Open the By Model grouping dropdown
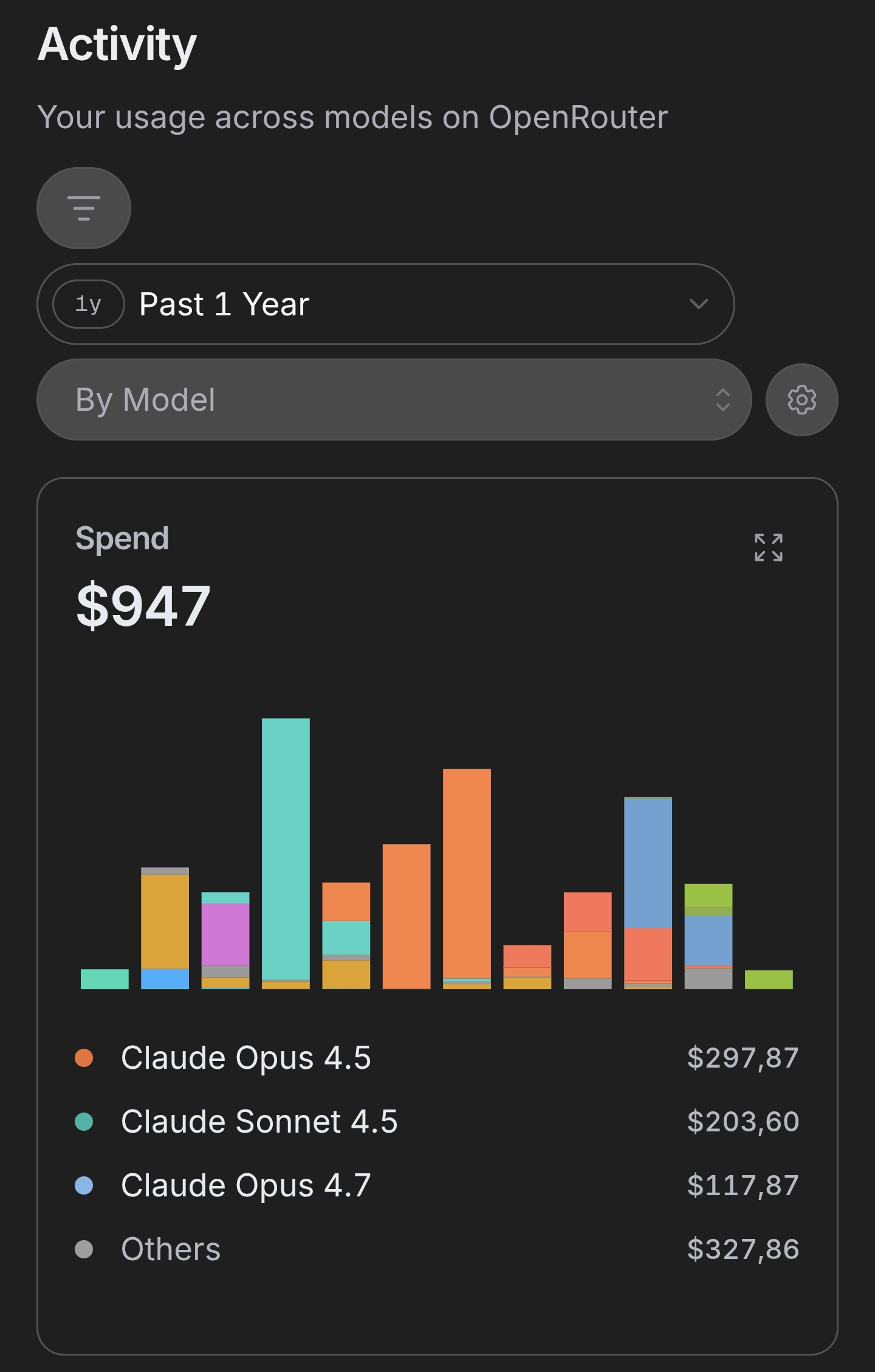This screenshot has width=875, height=1372. [394, 400]
